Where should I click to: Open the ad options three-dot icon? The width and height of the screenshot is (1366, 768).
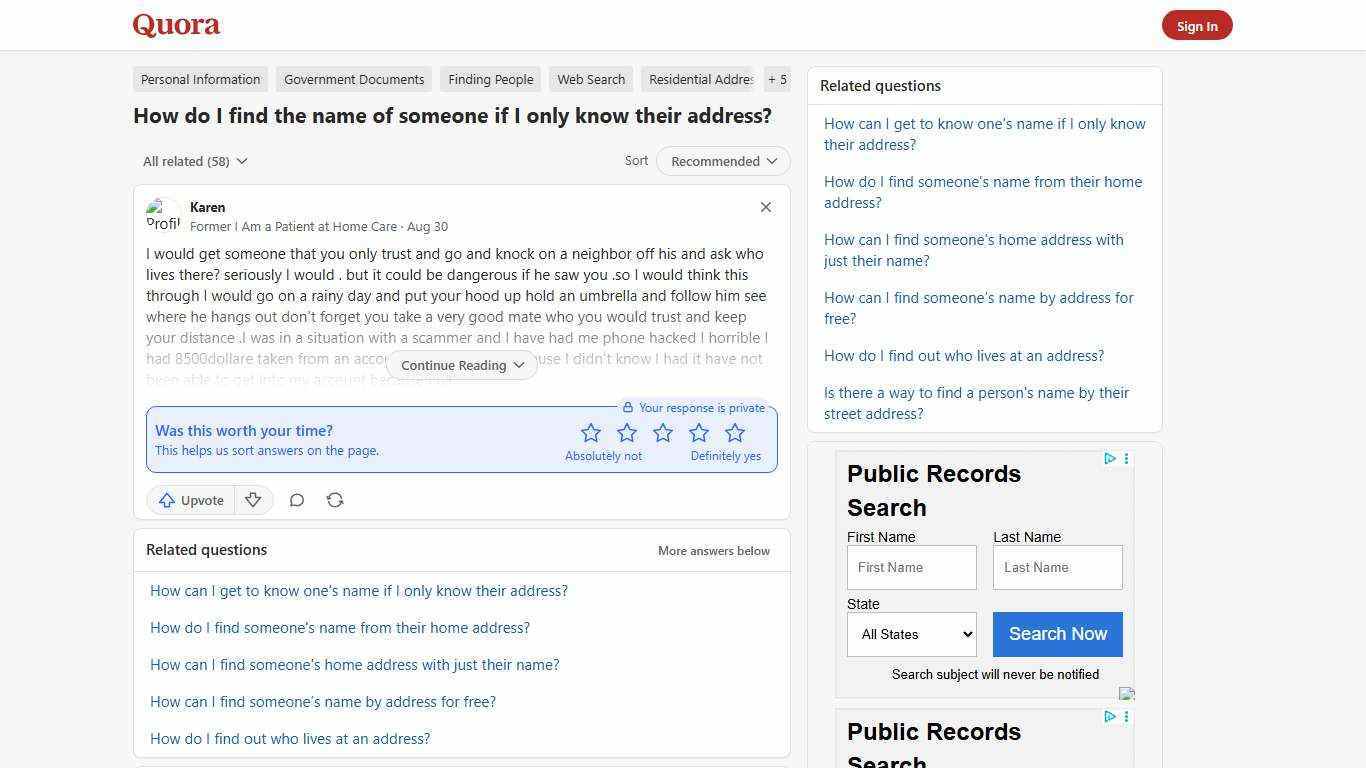click(x=1126, y=459)
